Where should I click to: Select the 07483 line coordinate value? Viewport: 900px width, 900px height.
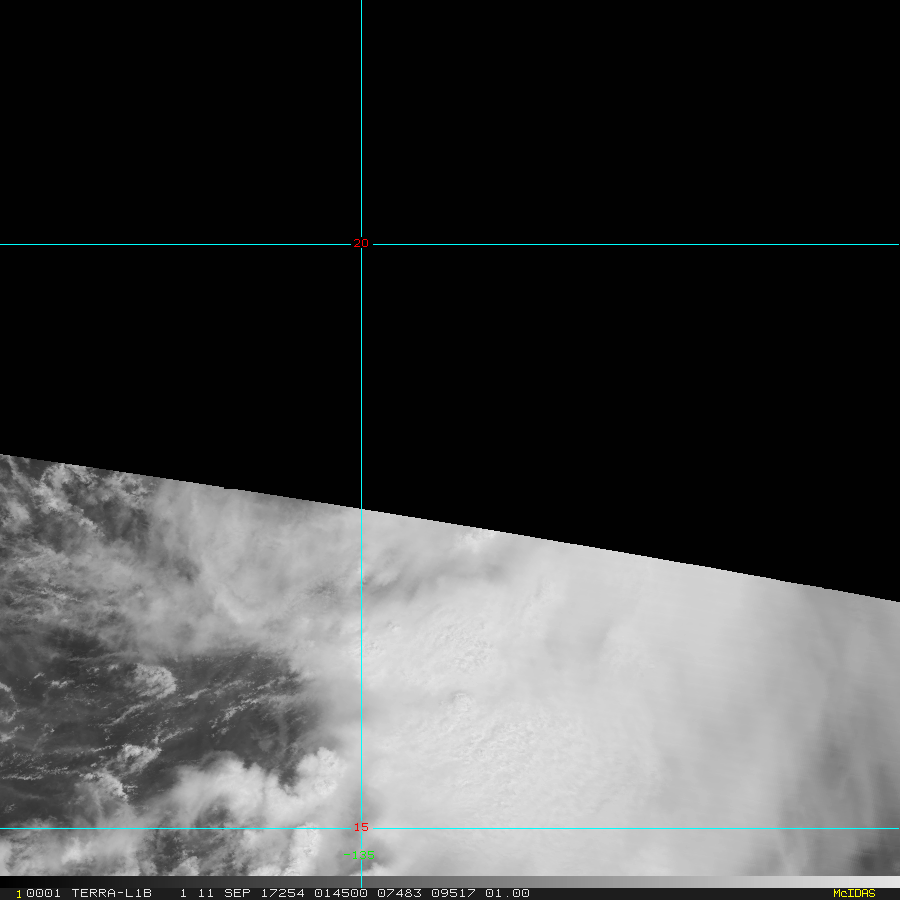point(399,893)
